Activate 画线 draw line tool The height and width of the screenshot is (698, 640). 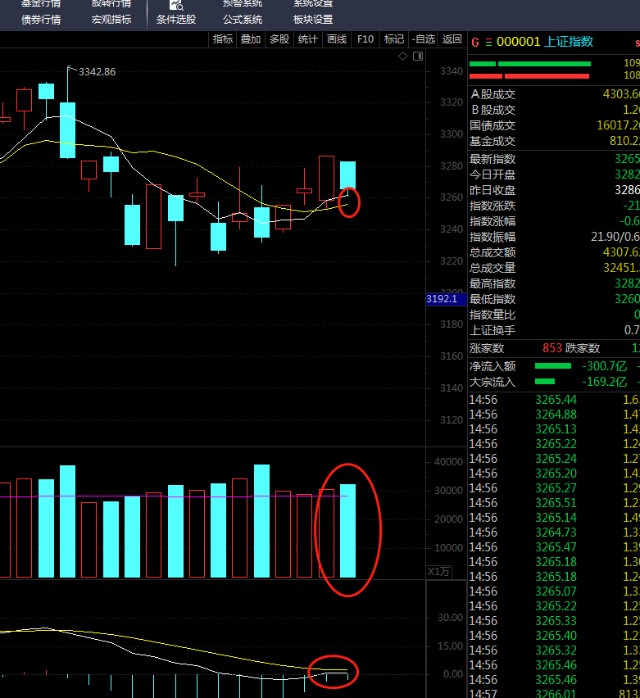coord(337,39)
